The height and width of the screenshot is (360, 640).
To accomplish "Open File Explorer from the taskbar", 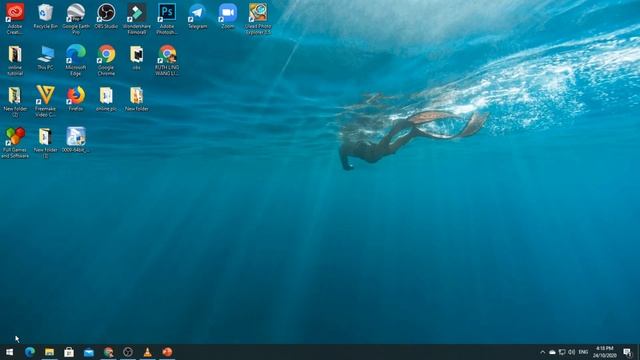I will 49,352.
